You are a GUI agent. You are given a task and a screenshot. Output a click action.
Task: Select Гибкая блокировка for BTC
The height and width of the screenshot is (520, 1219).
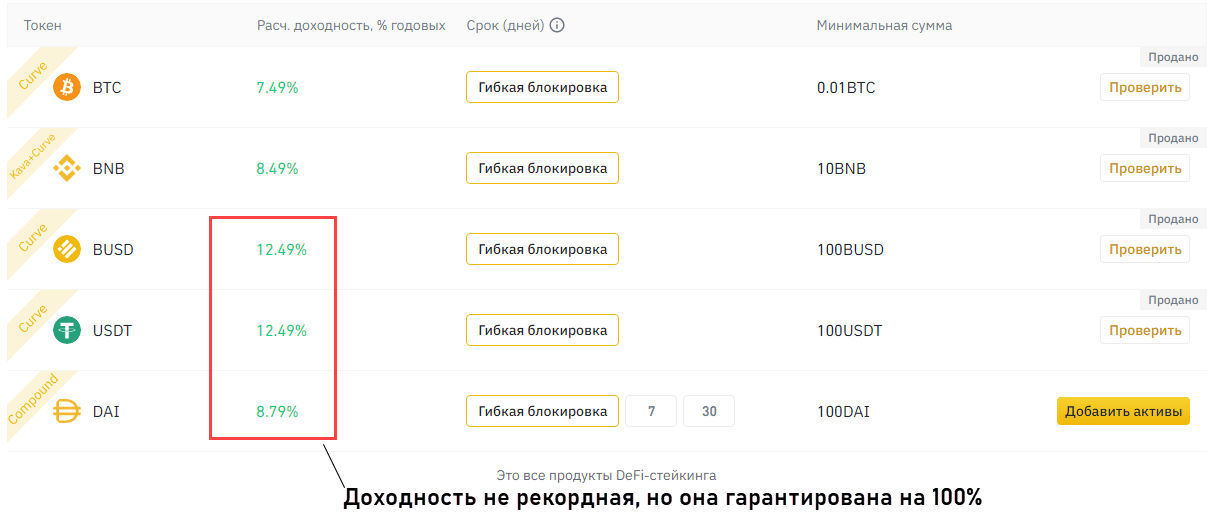coord(542,88)
